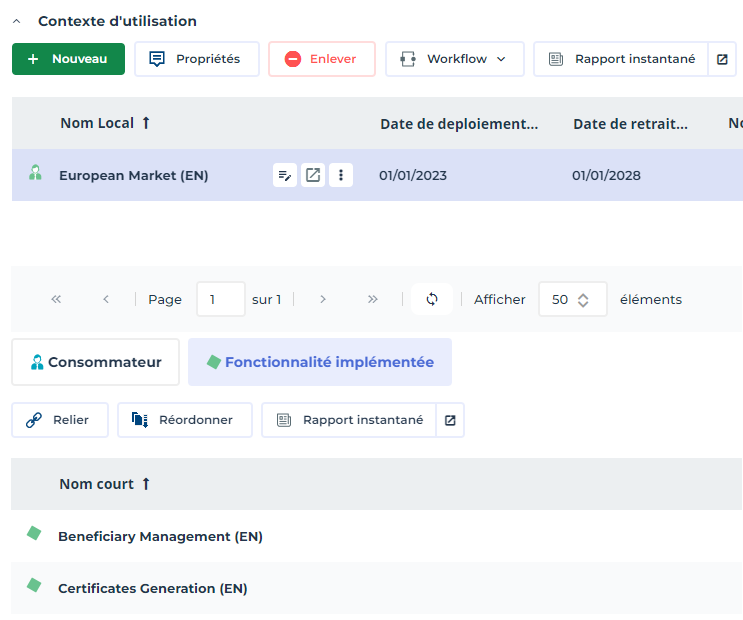Generate top Rapport instantané report
The image size is (743, 620).
621,59
